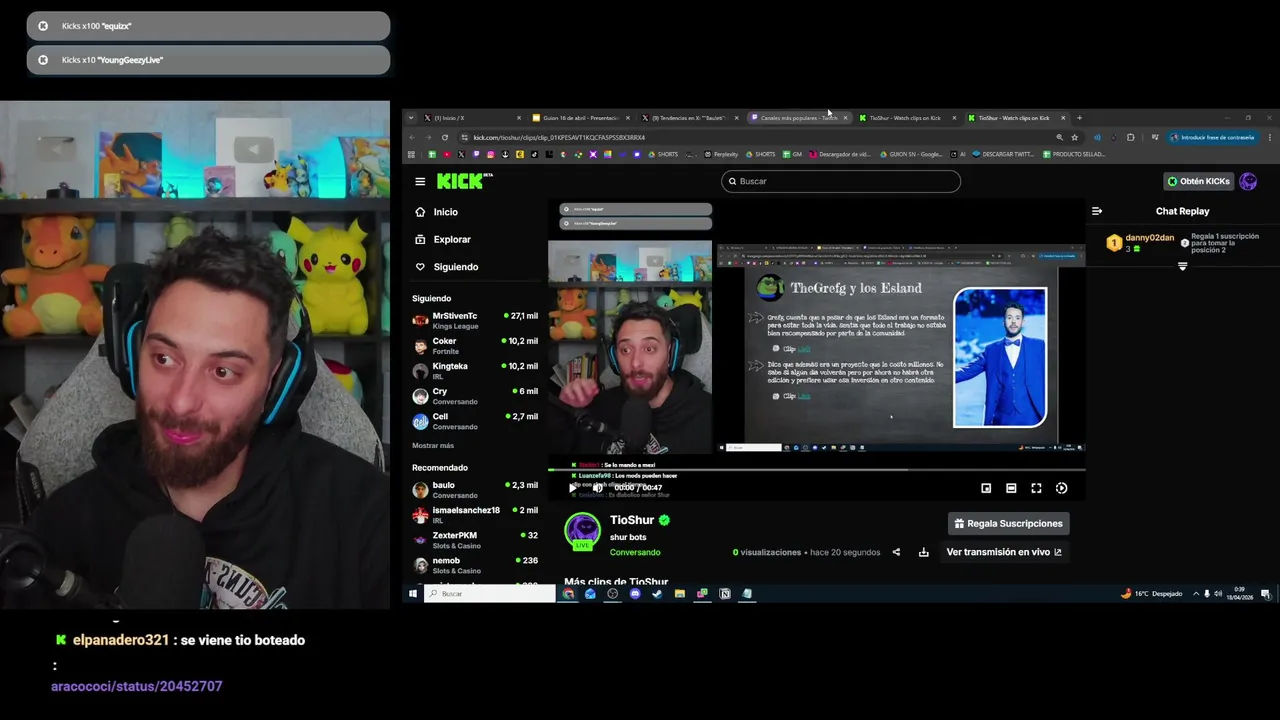Open ismaelsanchez18 recommended channel
1280x720 pixels.
pyautogui.click(x=475, y=514)
